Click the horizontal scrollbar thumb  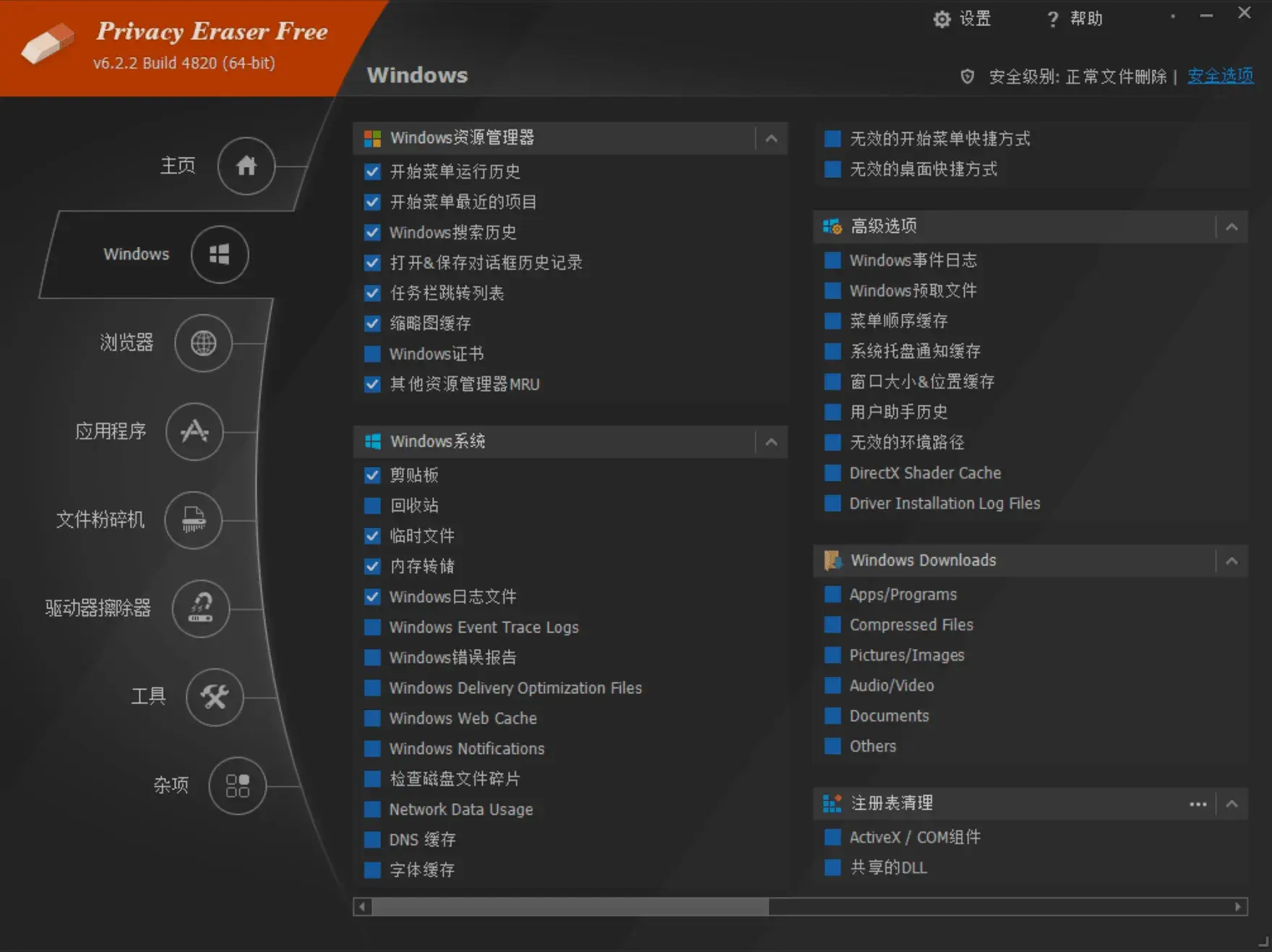coord(570,906)
